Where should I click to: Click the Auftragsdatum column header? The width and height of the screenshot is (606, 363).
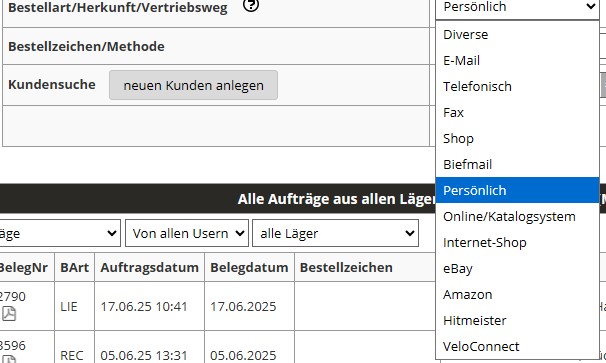point(150,268)
